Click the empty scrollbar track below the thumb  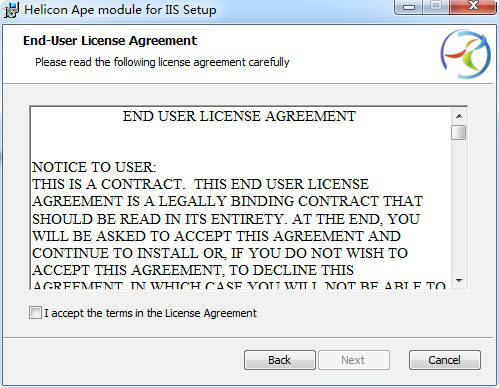coord(459,207)
